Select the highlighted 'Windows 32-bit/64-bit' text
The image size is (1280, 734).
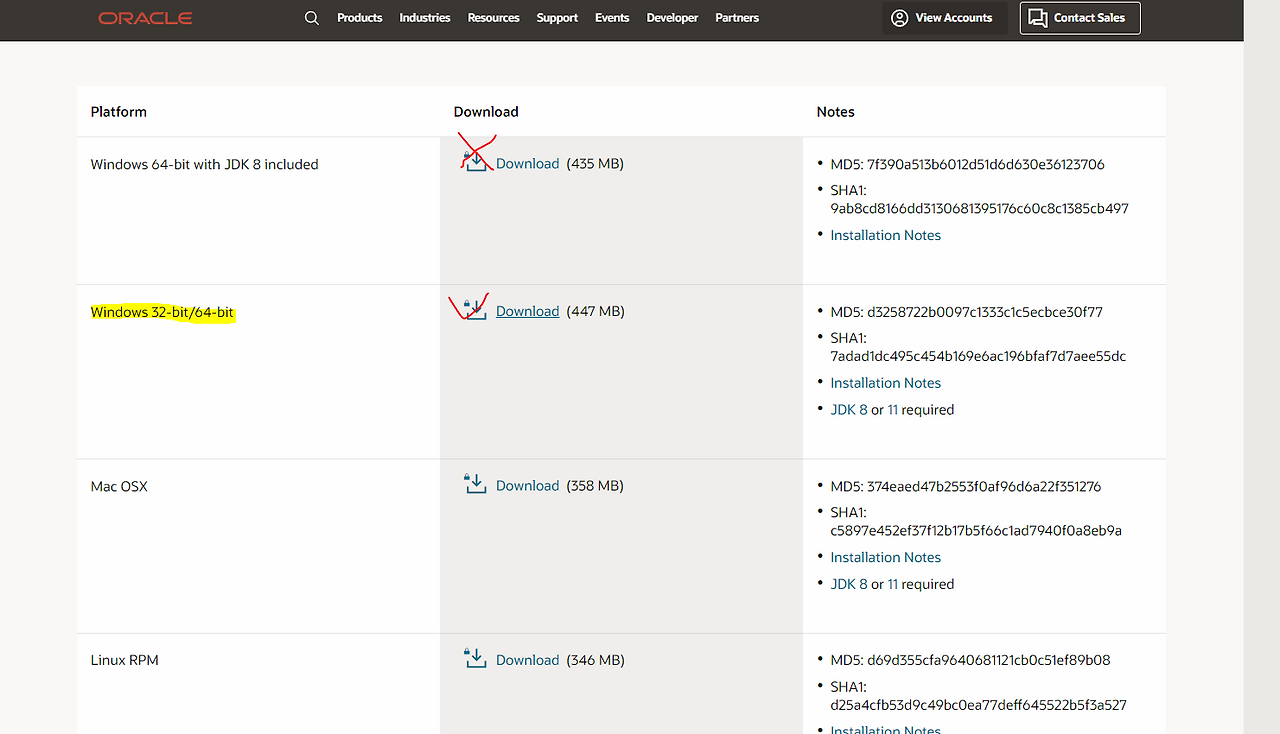[162, 312]
